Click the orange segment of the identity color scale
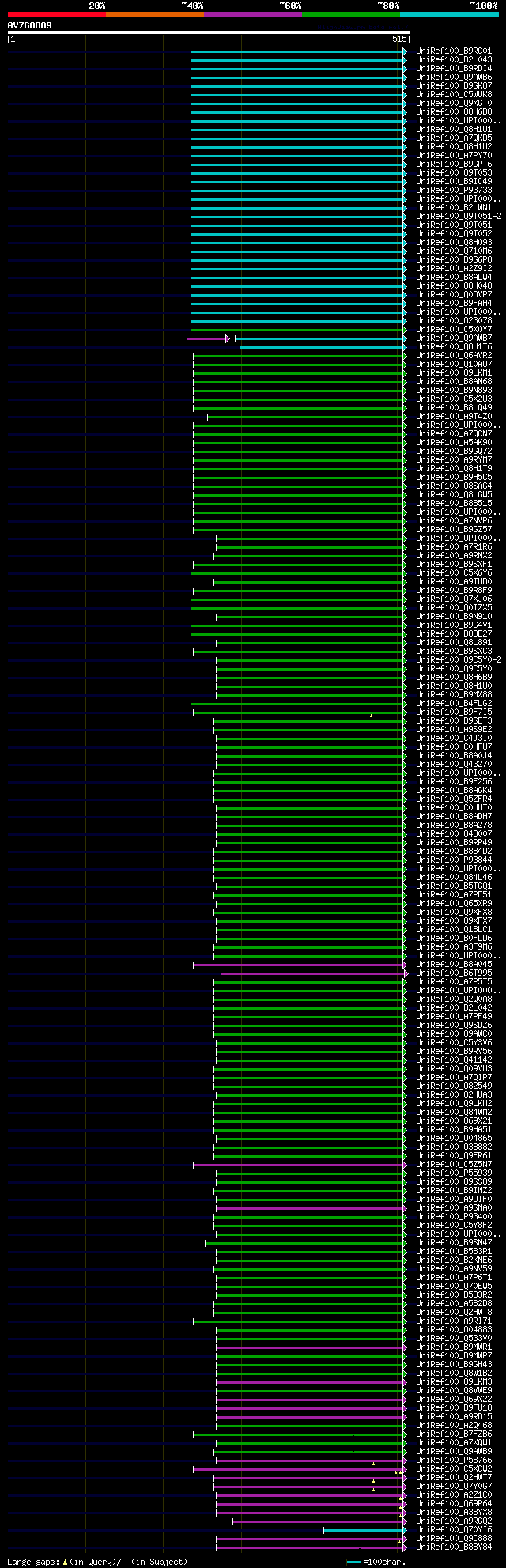Viewport: 506px width, 1568px height. click(154, 14)
